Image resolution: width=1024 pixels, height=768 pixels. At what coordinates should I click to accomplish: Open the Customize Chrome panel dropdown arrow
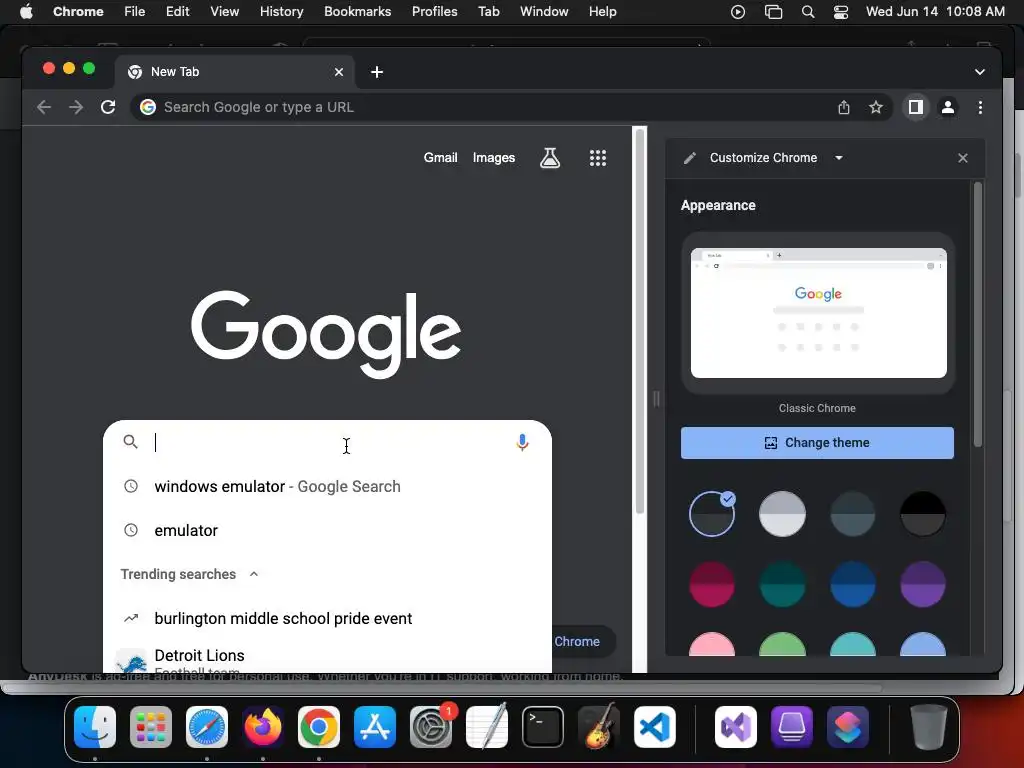[x=839, y=158]
